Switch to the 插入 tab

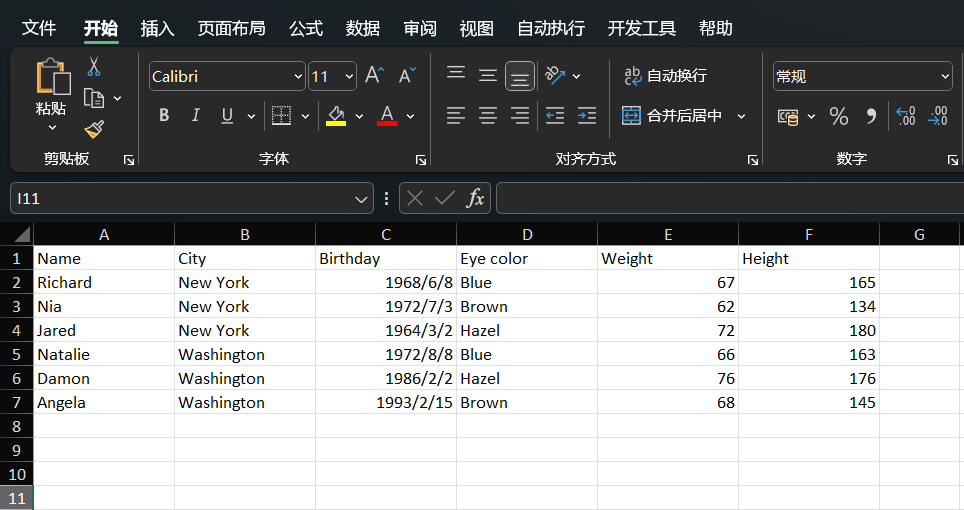pos(157,28)
